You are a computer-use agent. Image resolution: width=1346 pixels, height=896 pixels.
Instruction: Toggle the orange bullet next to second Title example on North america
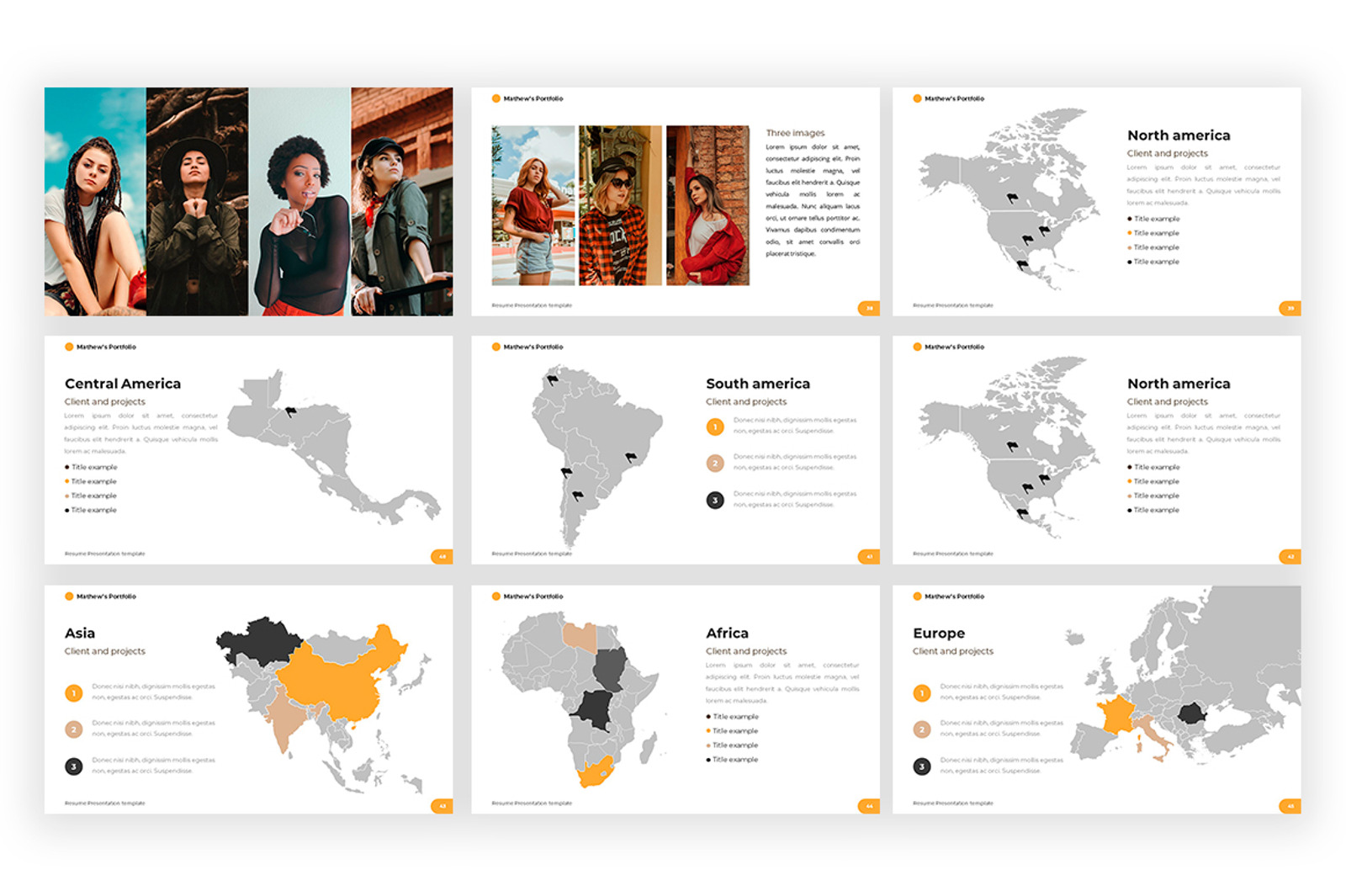coord(1129,233)
